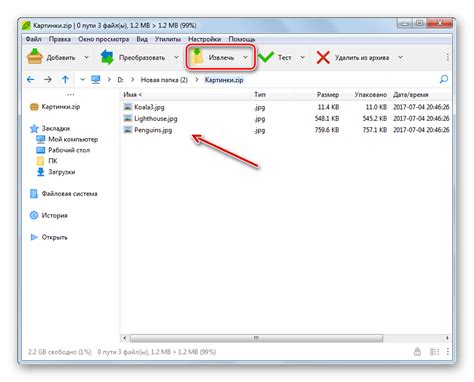Sort by the Дата/время column header
Viewport: 474px width, 382px height.
[411, 94]
